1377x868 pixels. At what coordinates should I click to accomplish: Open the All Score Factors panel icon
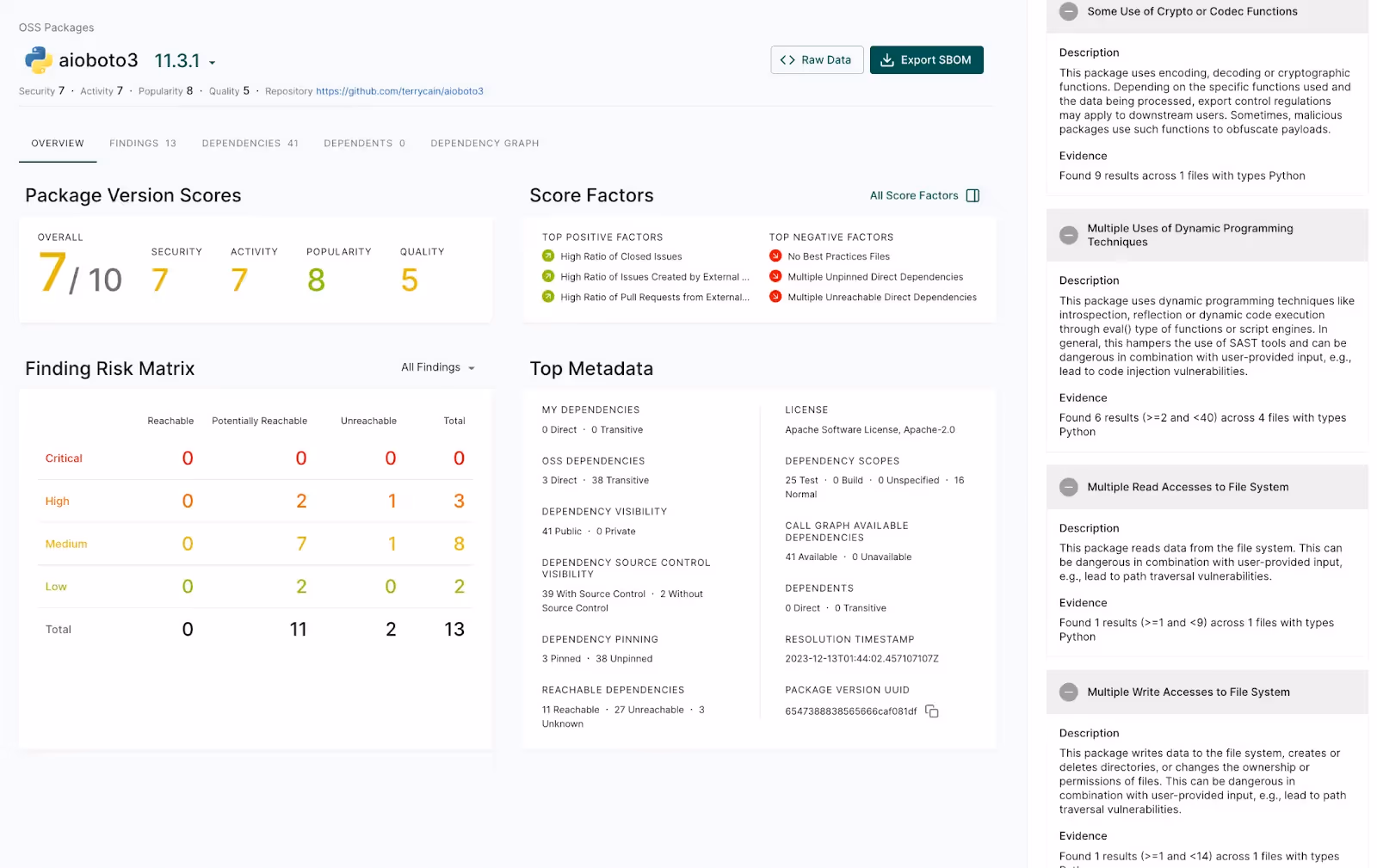click(973, 195)
